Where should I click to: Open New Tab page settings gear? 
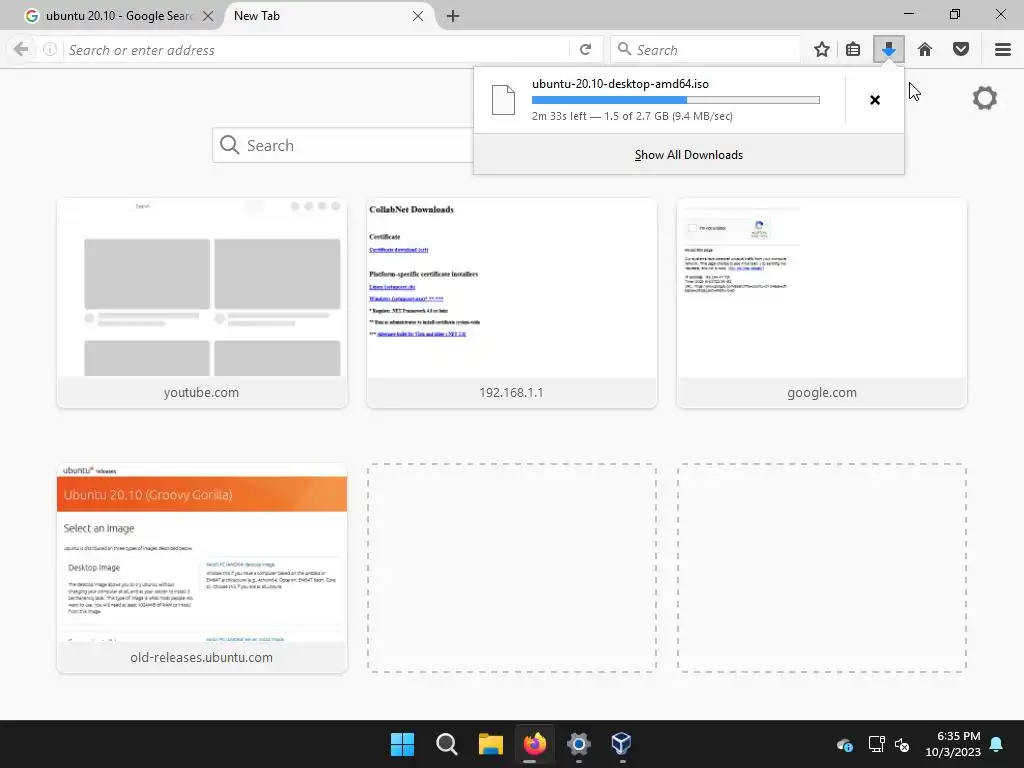985,99
